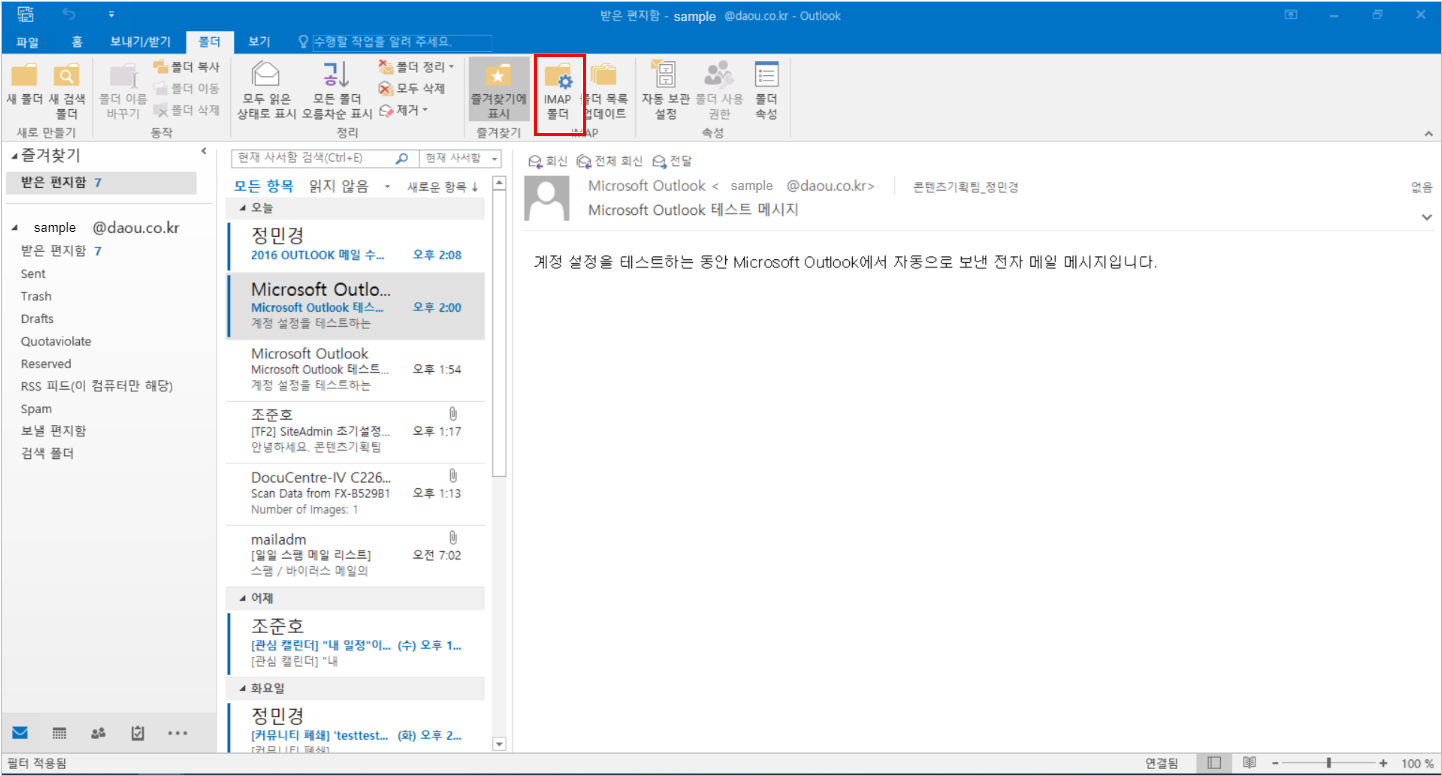1442x776 pixels.
Task: Click 전달 (Forward) in reading pane
Action: click(672, 161)
